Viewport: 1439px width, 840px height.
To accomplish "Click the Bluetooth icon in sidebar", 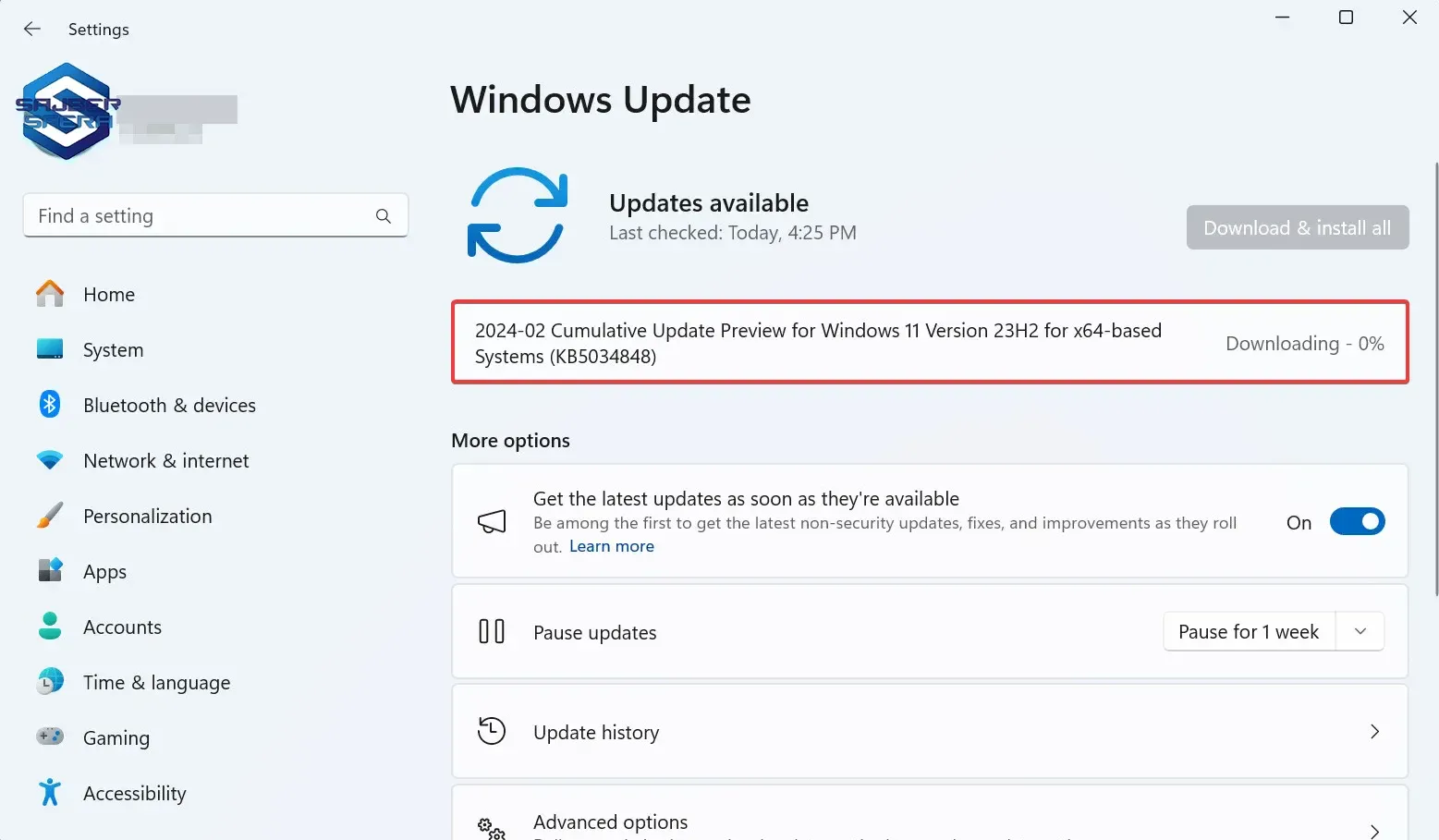I will 50,405.
